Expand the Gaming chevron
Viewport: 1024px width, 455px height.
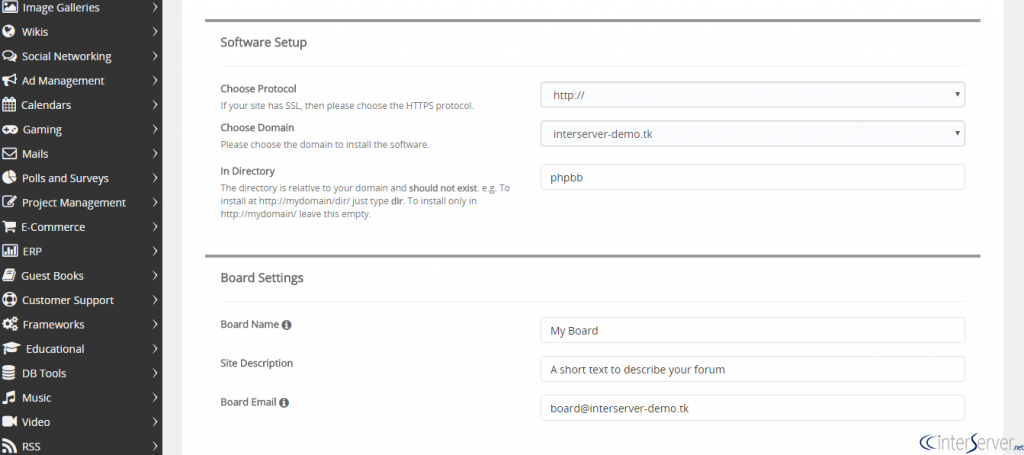(155, 129)
